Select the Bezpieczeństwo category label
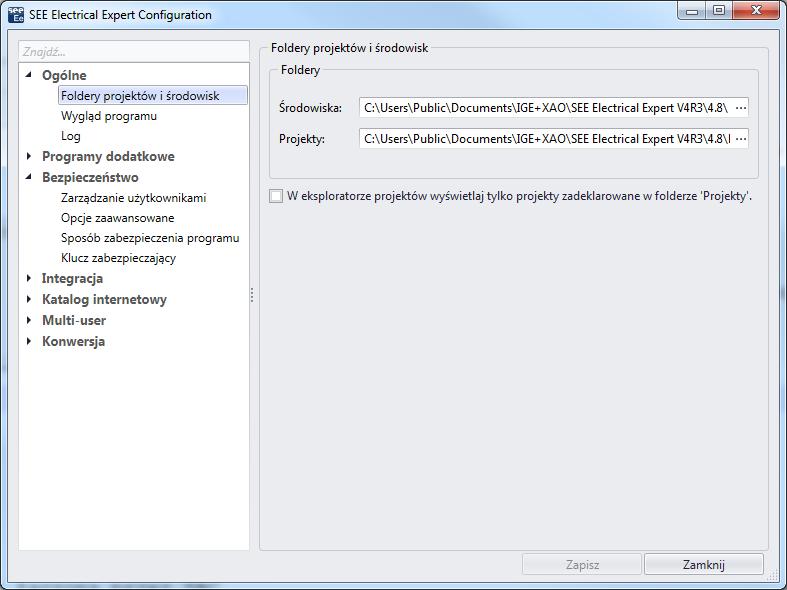 pyautogui.click(x=90, y=178)
